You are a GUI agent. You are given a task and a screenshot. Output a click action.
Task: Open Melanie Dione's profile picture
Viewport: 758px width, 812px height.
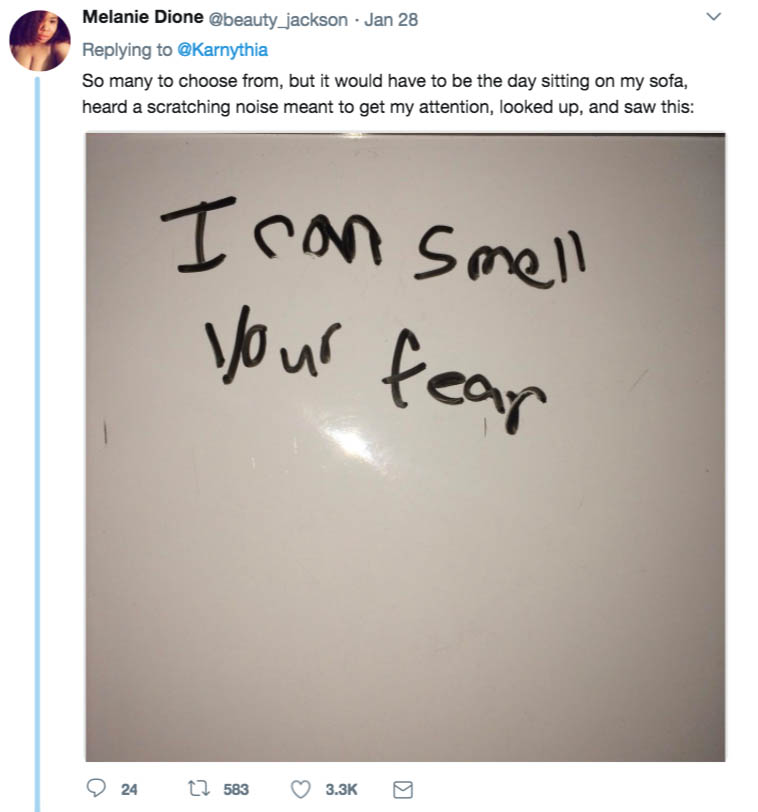pyautogui.click(x=40, y=40)
